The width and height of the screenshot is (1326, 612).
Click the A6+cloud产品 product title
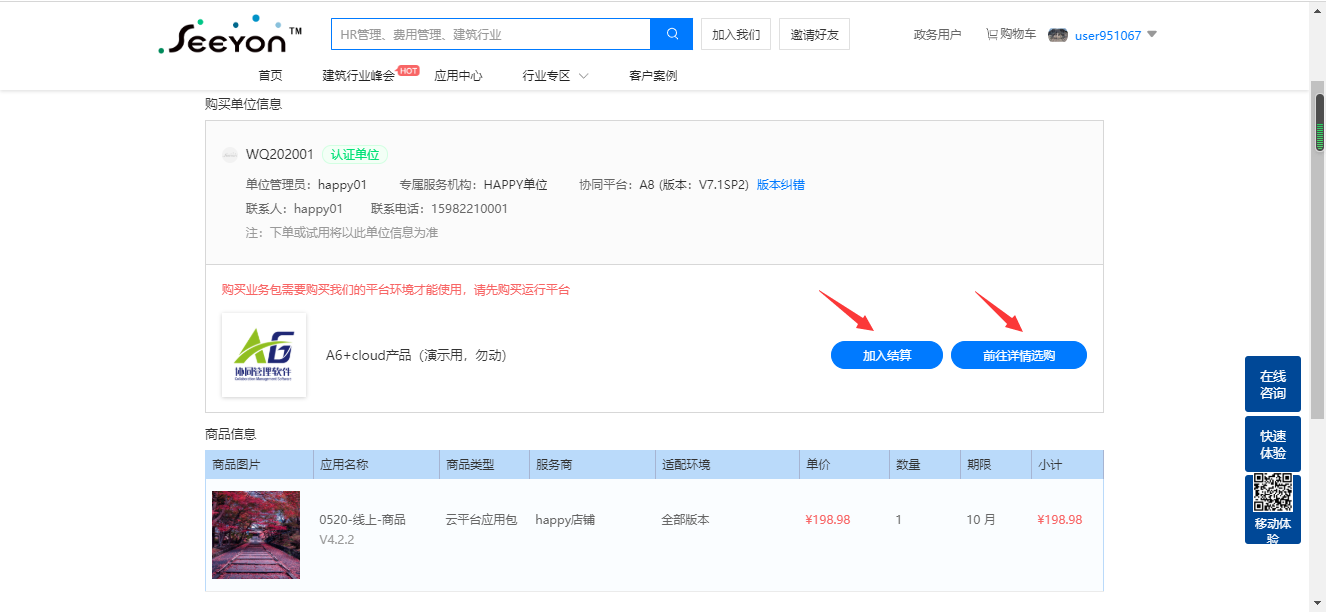(416, 355)
